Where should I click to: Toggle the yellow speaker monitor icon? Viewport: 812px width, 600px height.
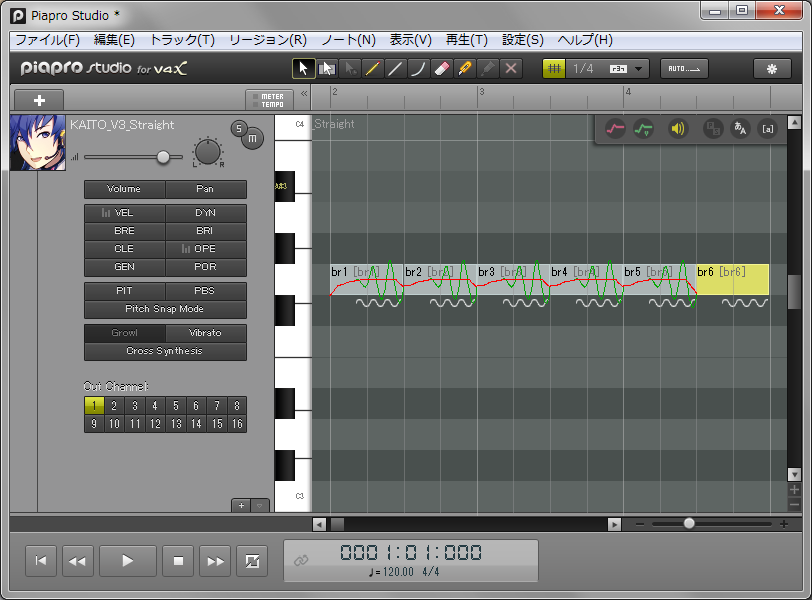(677, 128)
